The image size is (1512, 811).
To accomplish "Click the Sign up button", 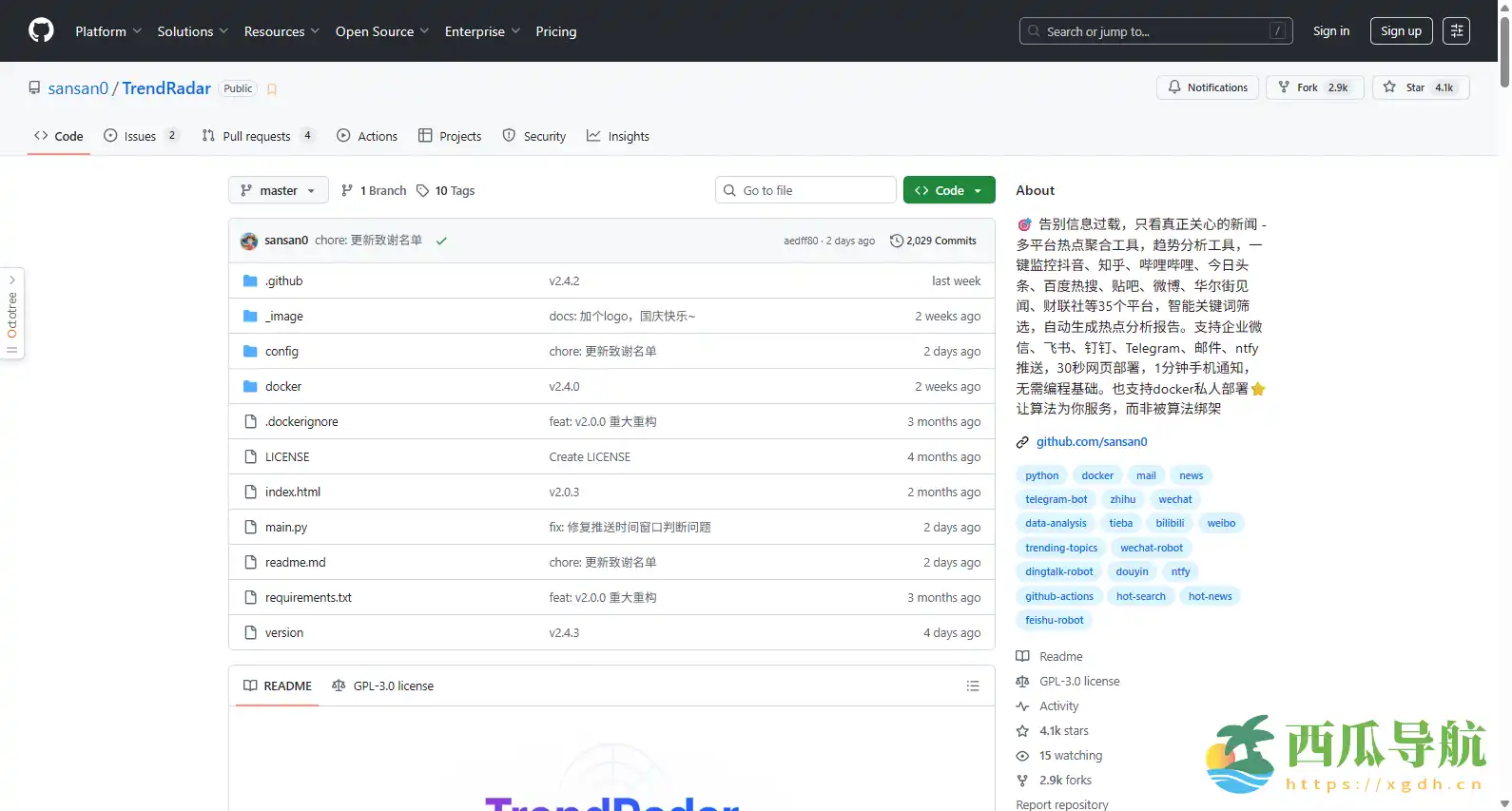I will [x=1401, y=31].
